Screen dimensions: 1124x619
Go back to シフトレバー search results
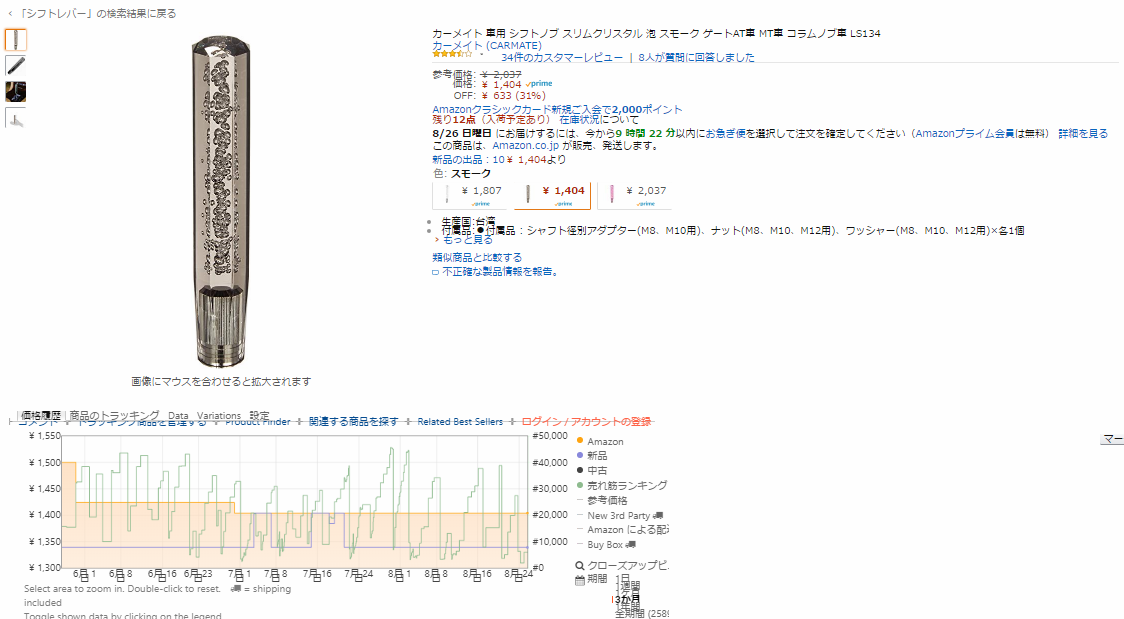click(96, 13)
